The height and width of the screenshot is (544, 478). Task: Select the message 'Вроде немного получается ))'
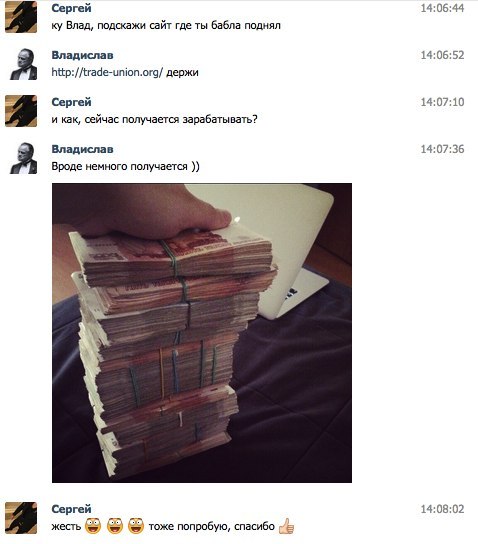click(x=126, y=167)
